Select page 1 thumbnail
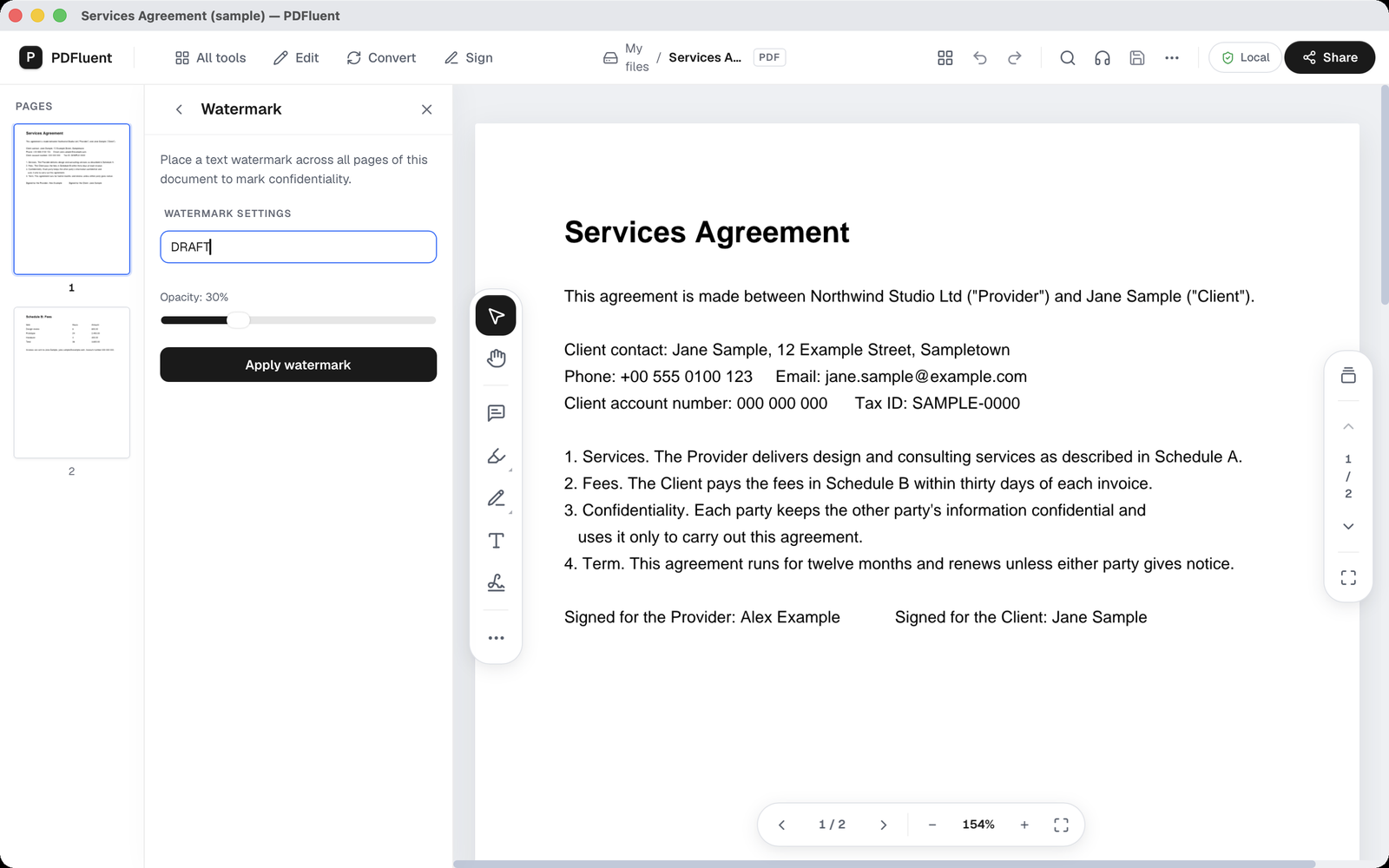The width and height of the screenshot is (1389, 868). click(71, 199)
